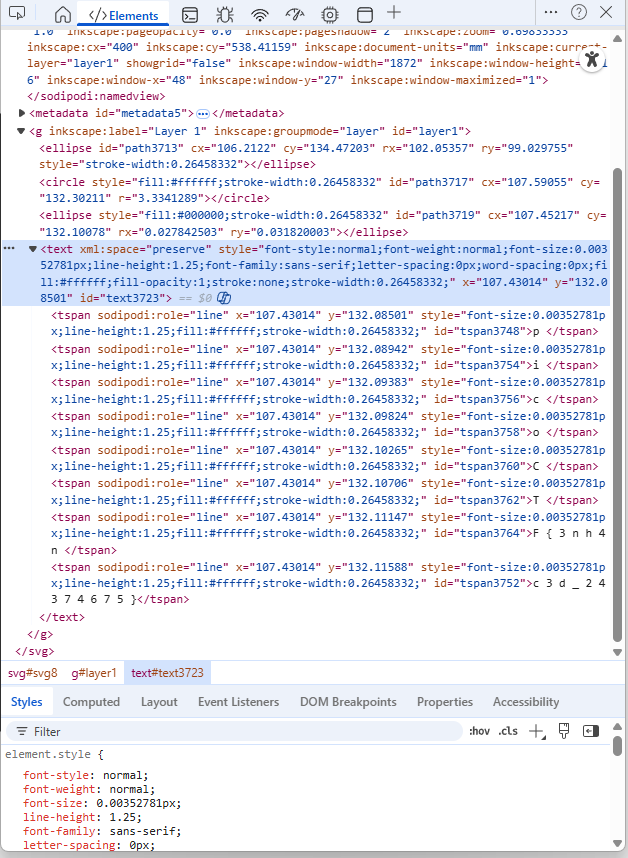Click the ellipsis inside metadata element
This screenshot has height=858, width=628.
coord(203,114)
